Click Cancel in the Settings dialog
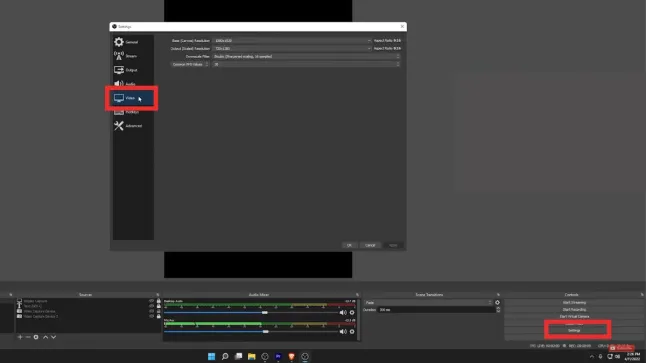646x363 pixels. click(x=370, y=245)
